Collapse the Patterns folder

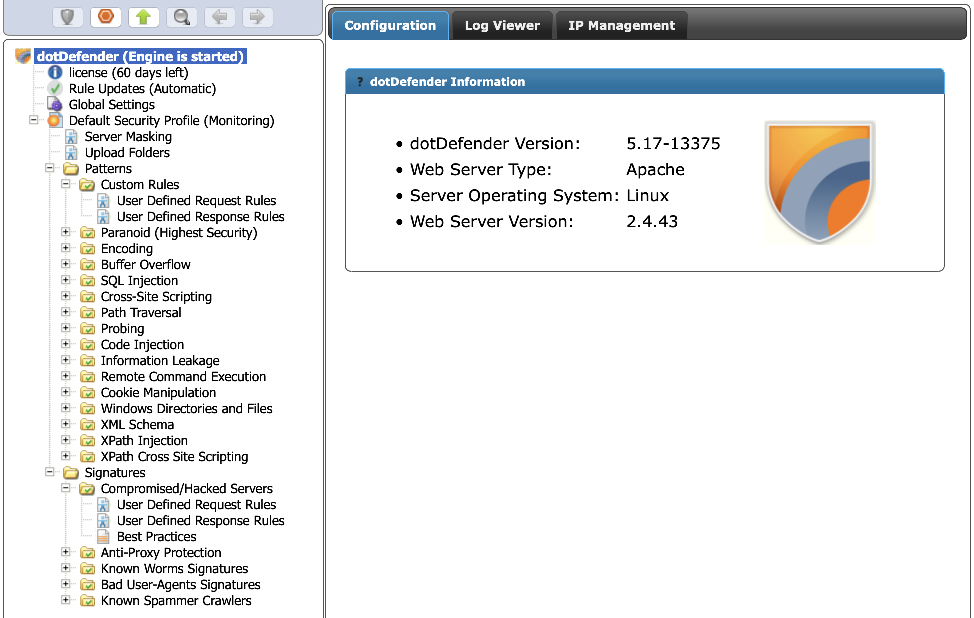point(50,168)
